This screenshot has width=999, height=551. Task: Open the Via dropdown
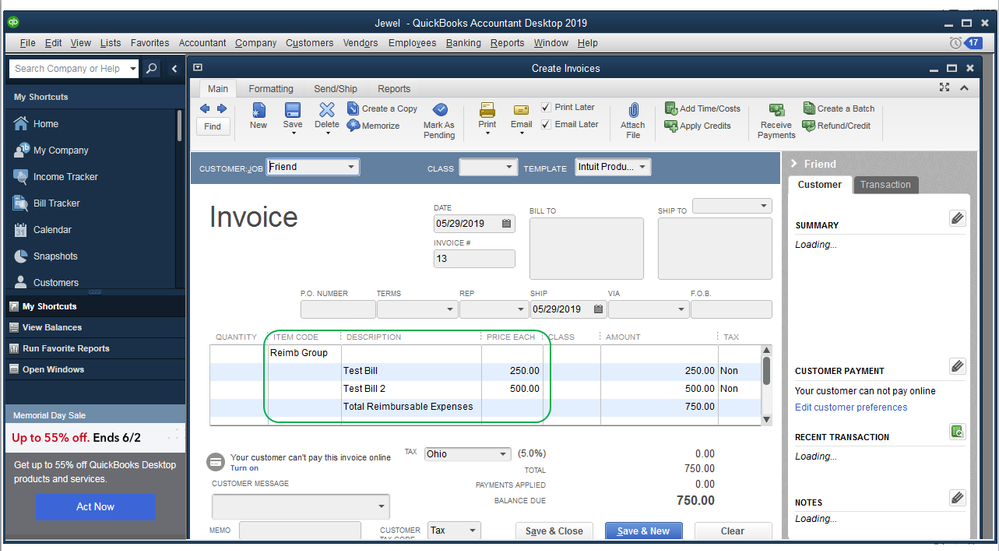point(681,309)
